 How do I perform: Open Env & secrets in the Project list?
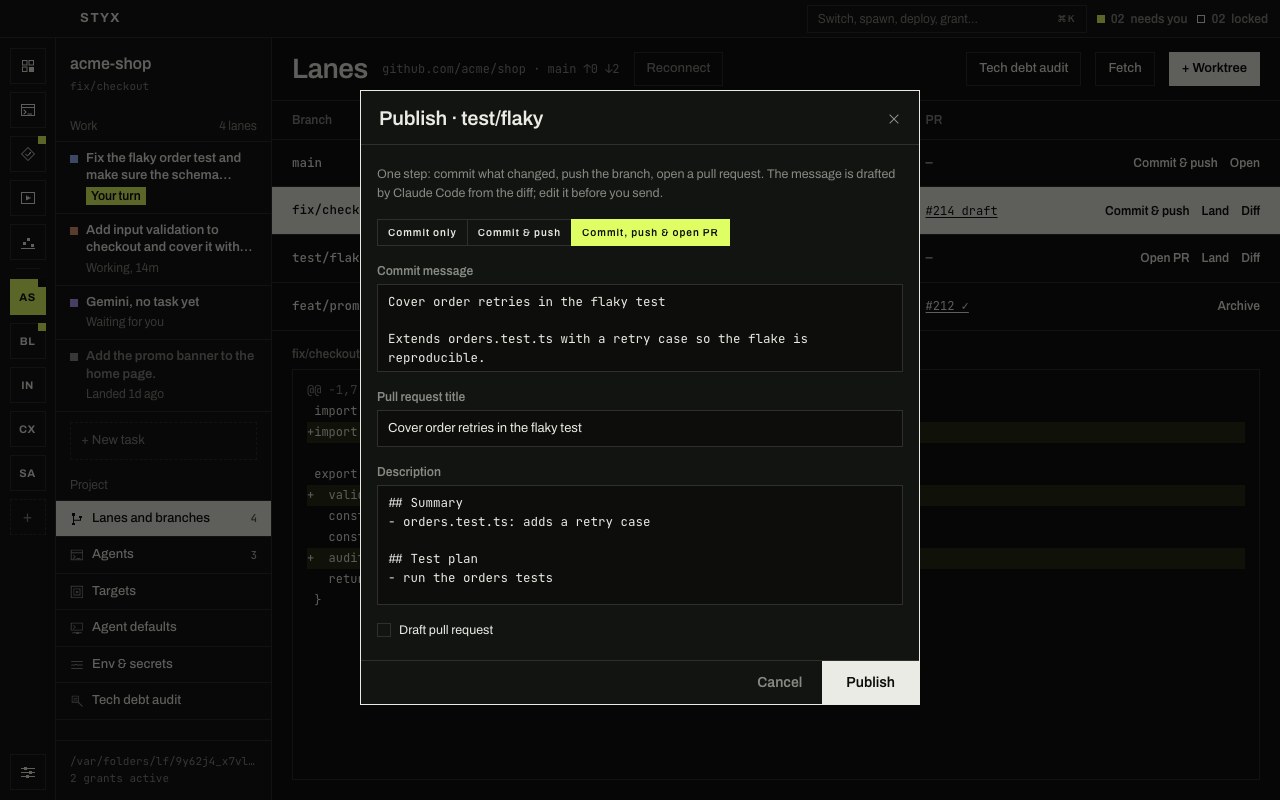tap(163, 664)
